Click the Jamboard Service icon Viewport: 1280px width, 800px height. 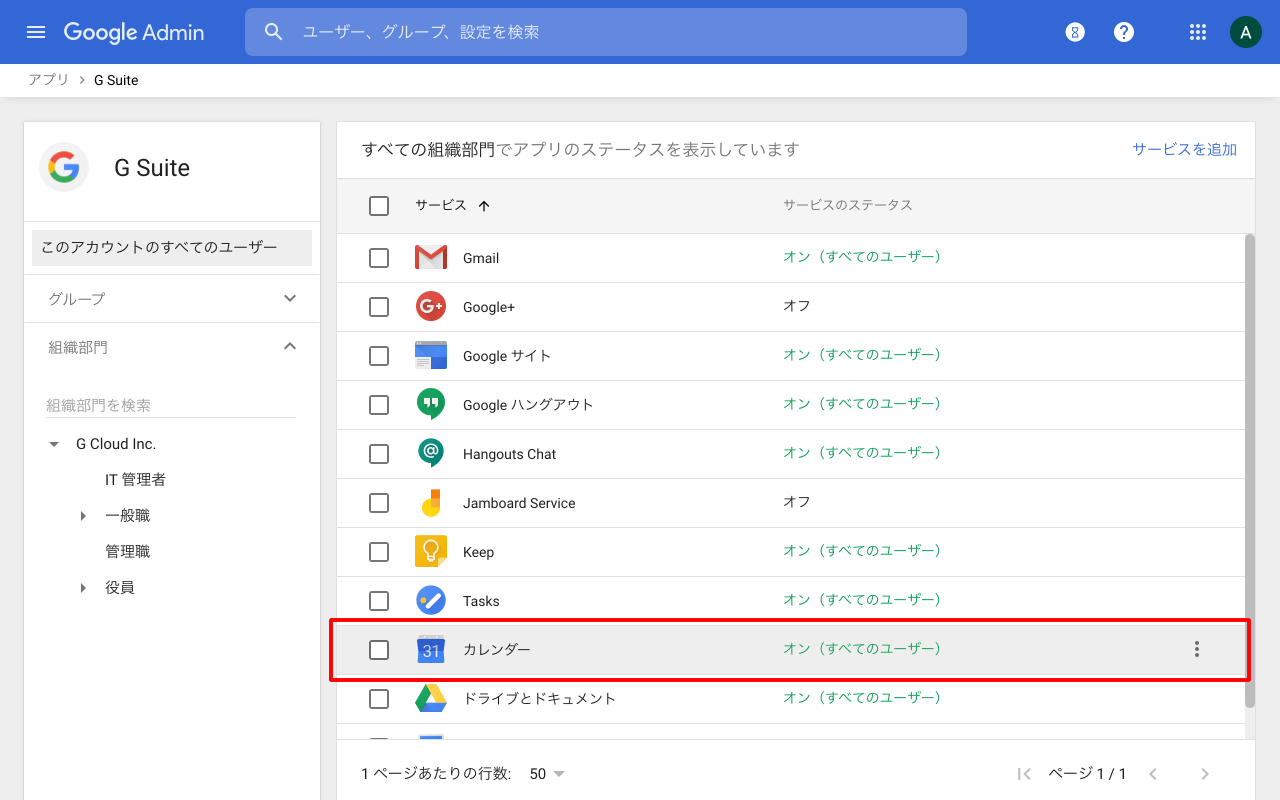pos(431,502)
